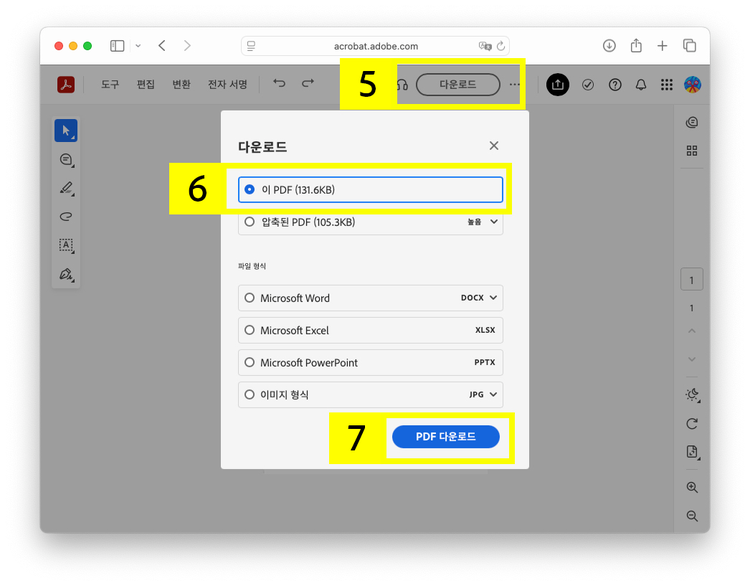The width and height of the screenshot is (750, 586).
Task: Click the acrobat.adobe.com address bar
Action: pyautogui.click(x=375, y=46)
